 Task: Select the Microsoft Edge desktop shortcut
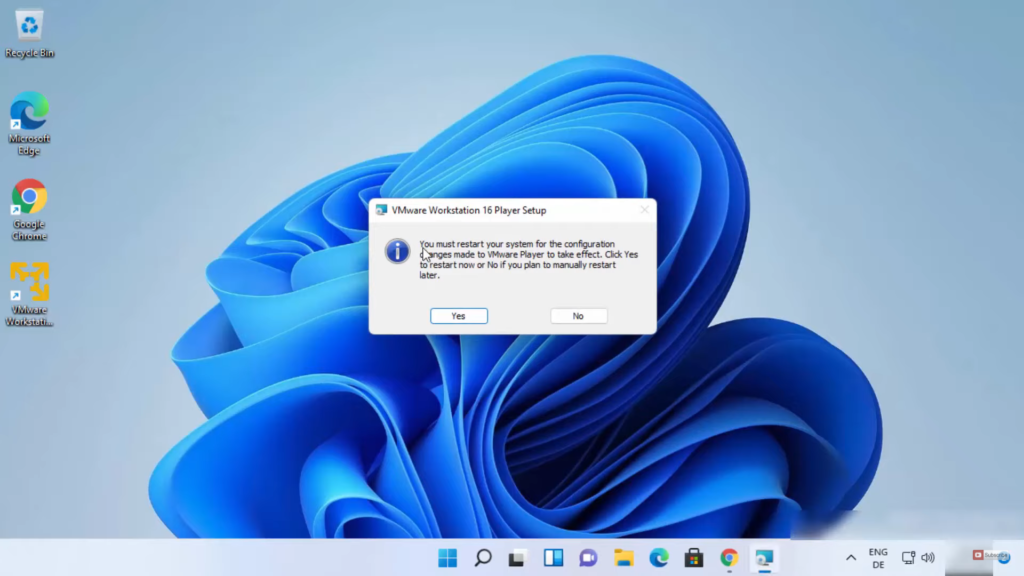(x=29, y=122)
